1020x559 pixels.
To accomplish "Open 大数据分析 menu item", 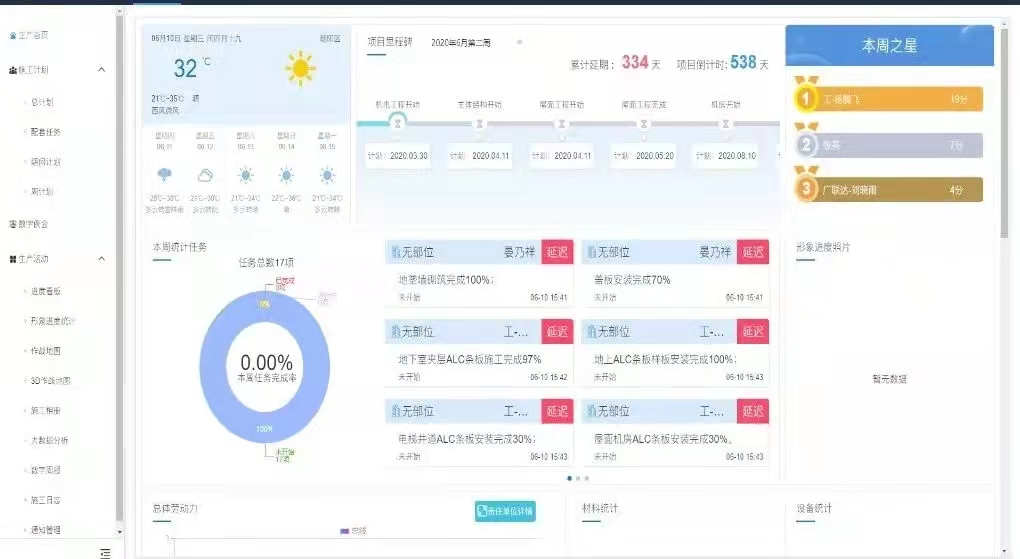I will tap(49, 441).
